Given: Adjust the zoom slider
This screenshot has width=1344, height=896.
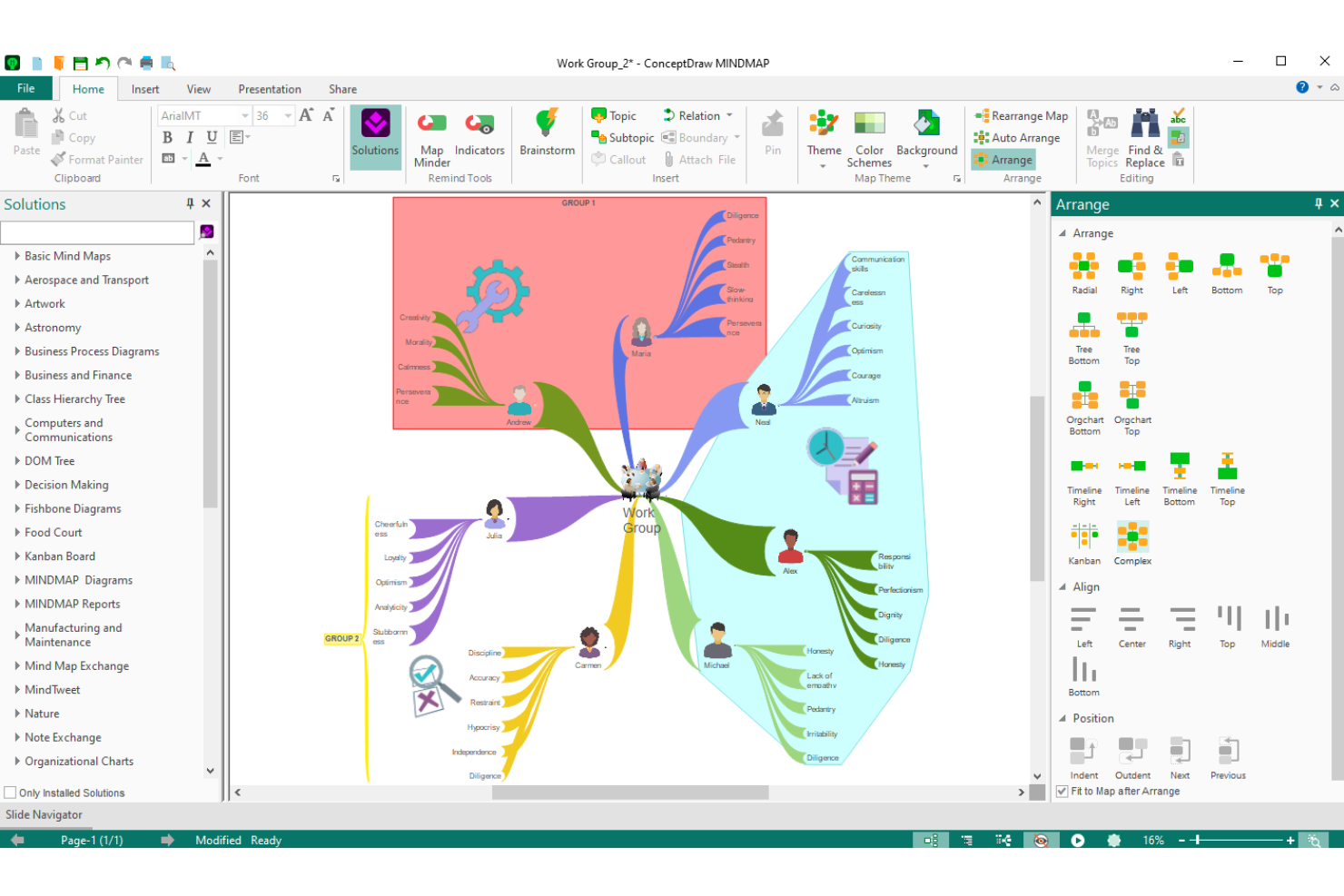Looking at the screenshot, I should tap(1197, 841).
